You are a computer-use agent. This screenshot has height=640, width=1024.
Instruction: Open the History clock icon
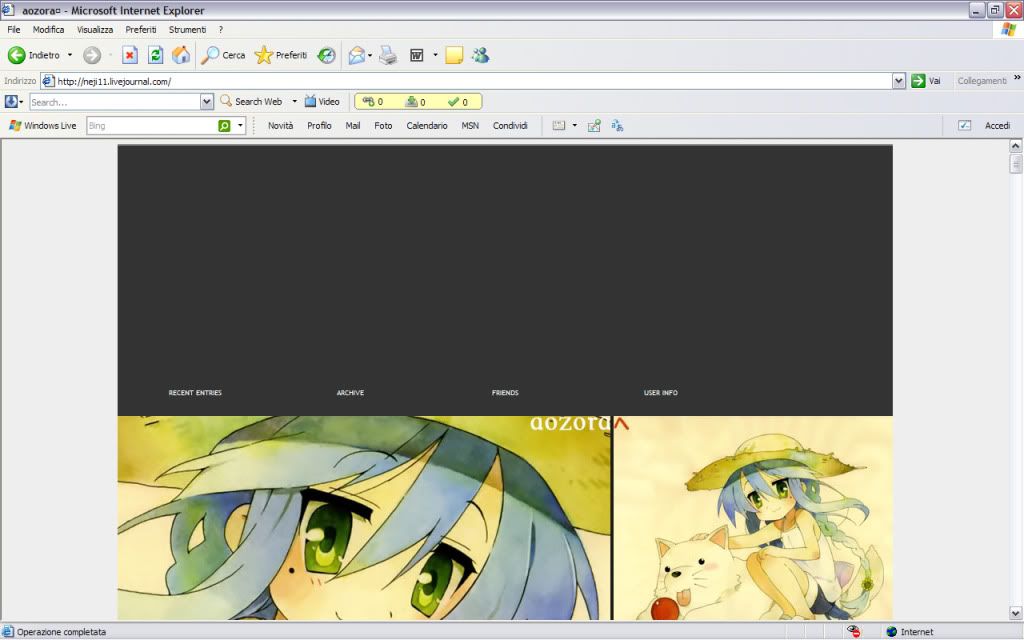[x=327, y=56]
